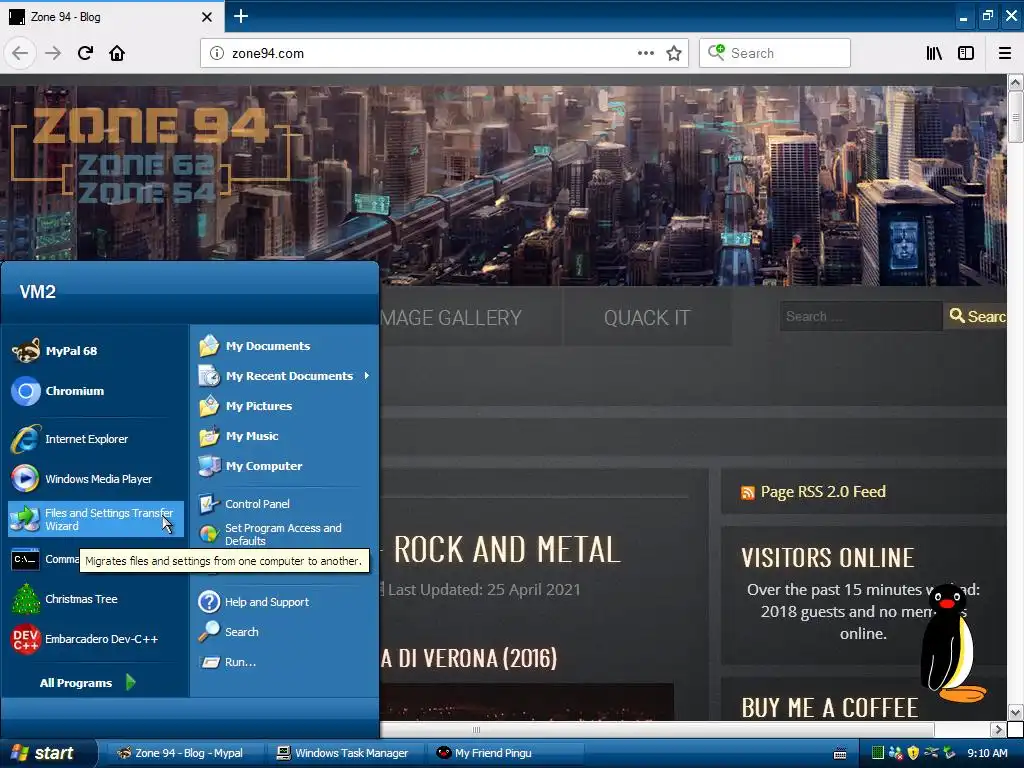
Task: Click the website Search text field
Action: 861,316
